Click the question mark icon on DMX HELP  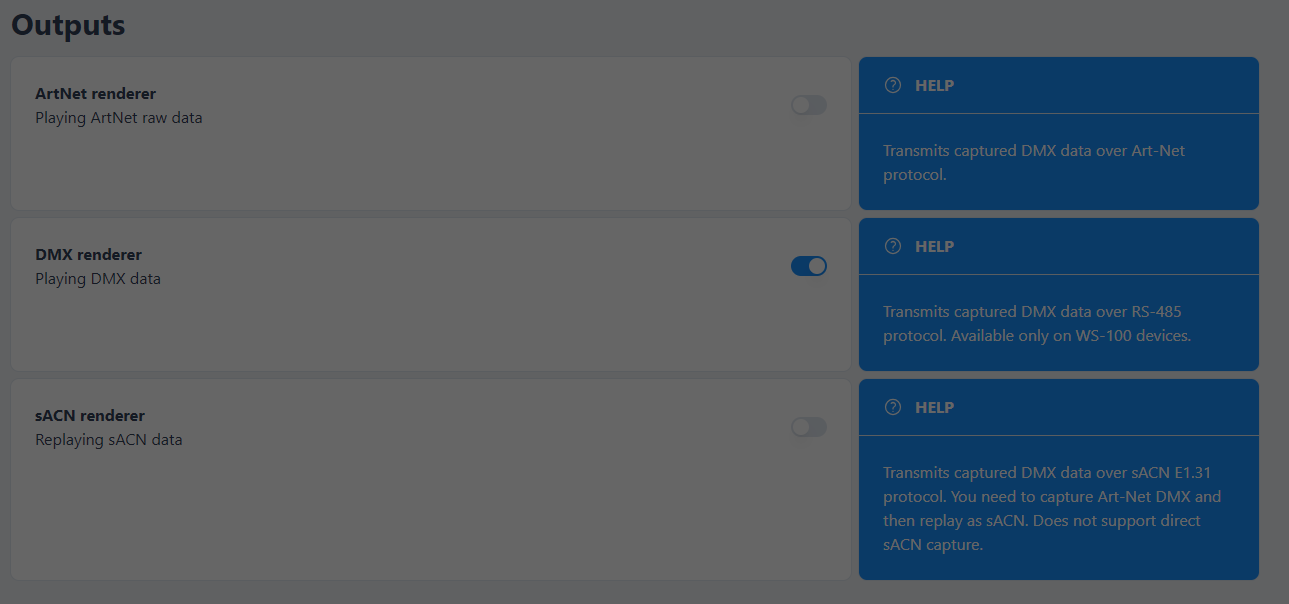click(892, 246)
